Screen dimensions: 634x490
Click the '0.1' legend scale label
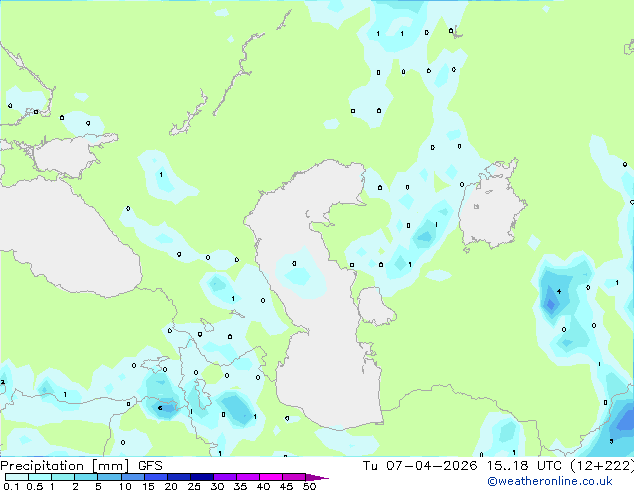(12, 486)
